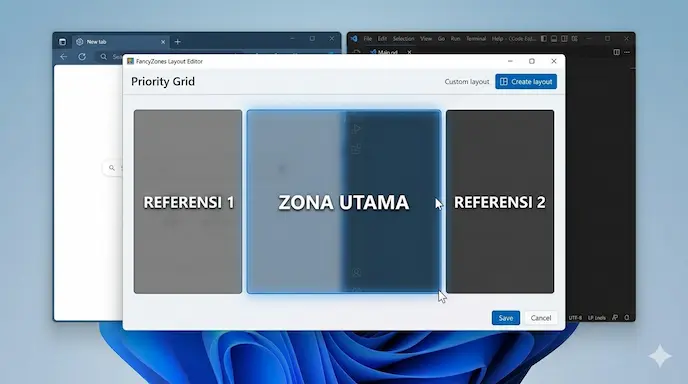Close the FancyZones Layout Editor window
Viewport: 688px width, 384px height.
(x=554, y=61)
